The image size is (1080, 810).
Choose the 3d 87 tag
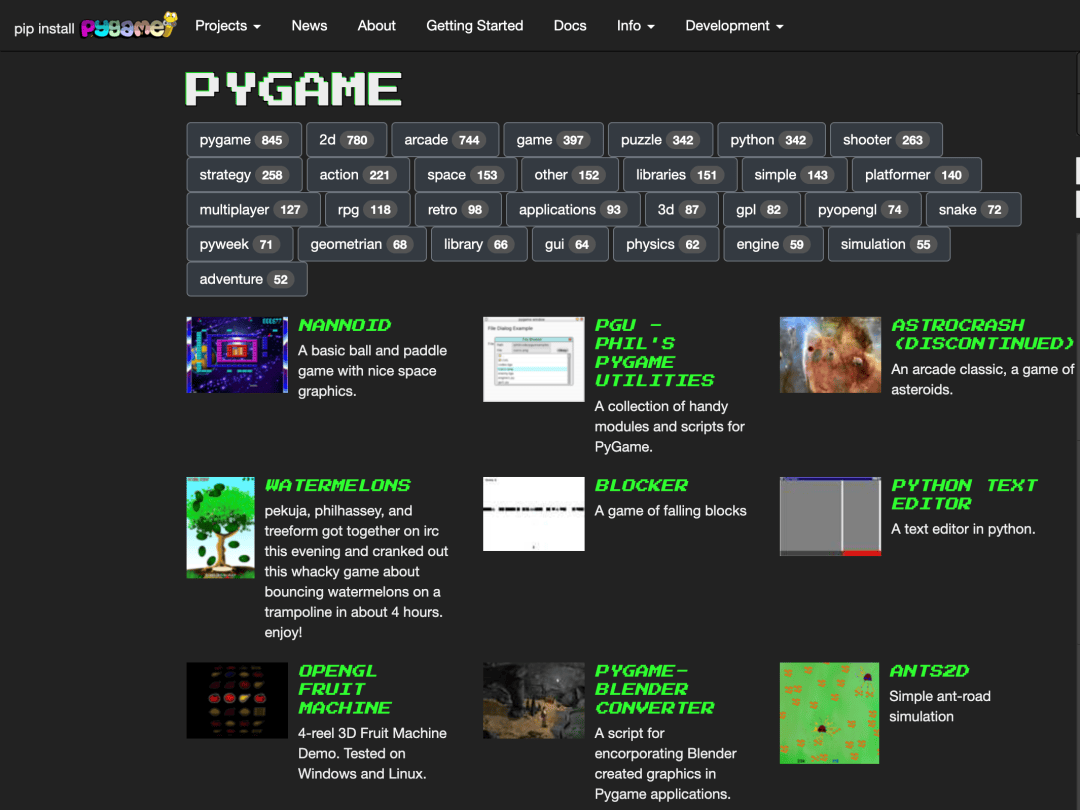click(x=681, y=209)
